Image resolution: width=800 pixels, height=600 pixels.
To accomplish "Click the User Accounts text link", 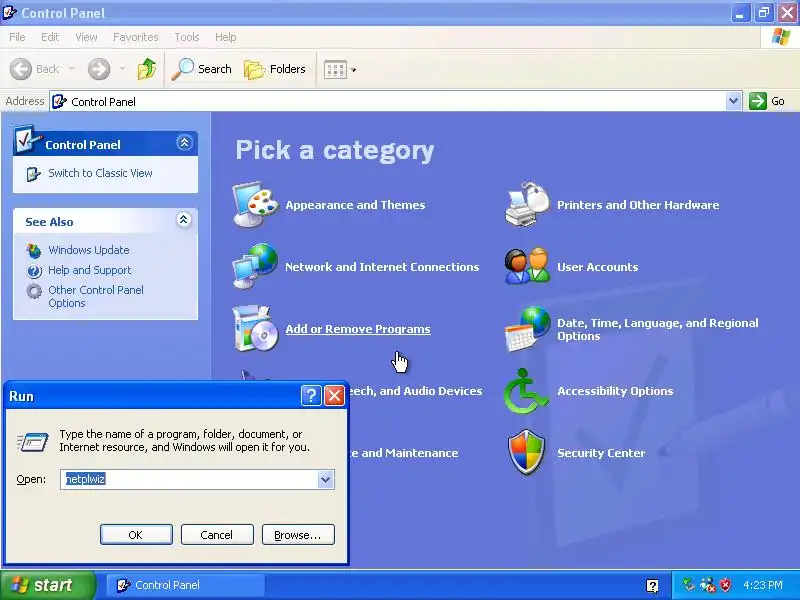I will (597, 267).
